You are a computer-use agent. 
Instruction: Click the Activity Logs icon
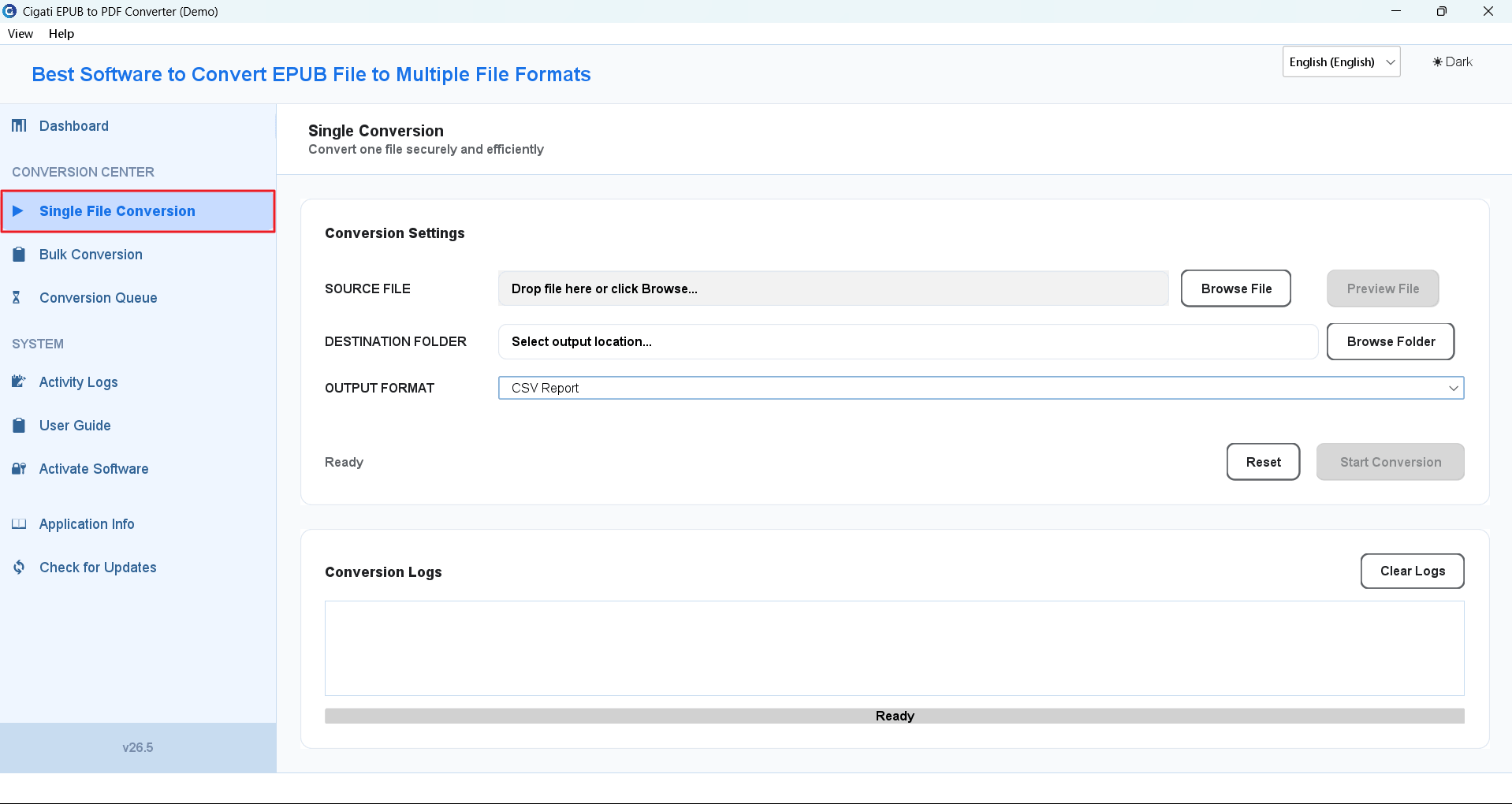click(x=19, y=382)
